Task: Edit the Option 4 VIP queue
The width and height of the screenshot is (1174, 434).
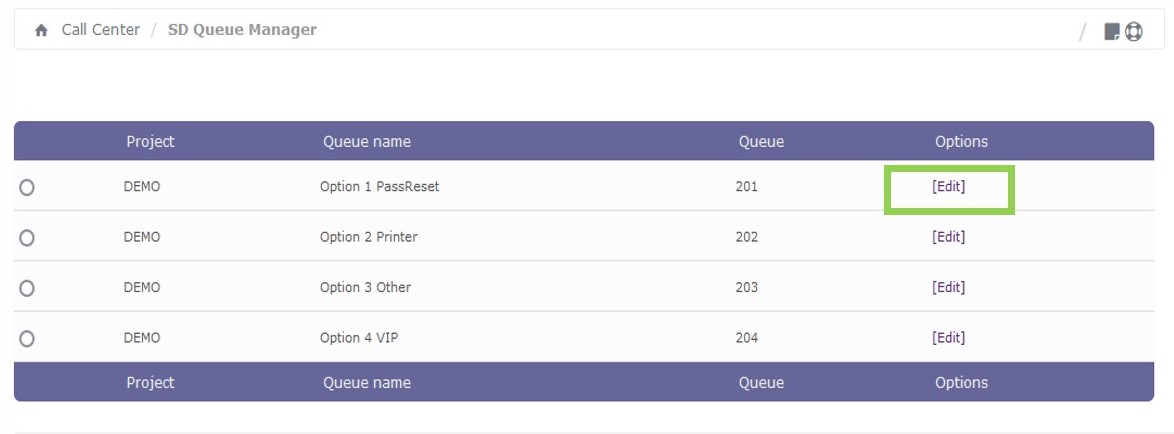Action: [948, 337]
